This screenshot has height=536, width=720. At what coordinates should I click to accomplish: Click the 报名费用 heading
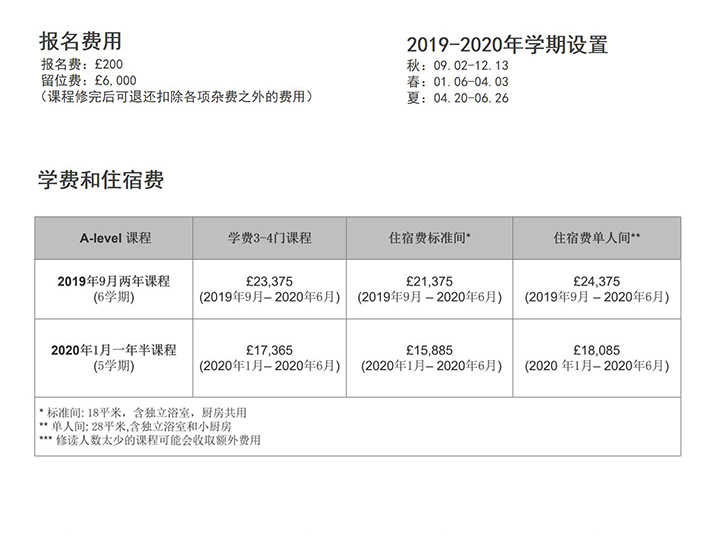click(80, 41)
